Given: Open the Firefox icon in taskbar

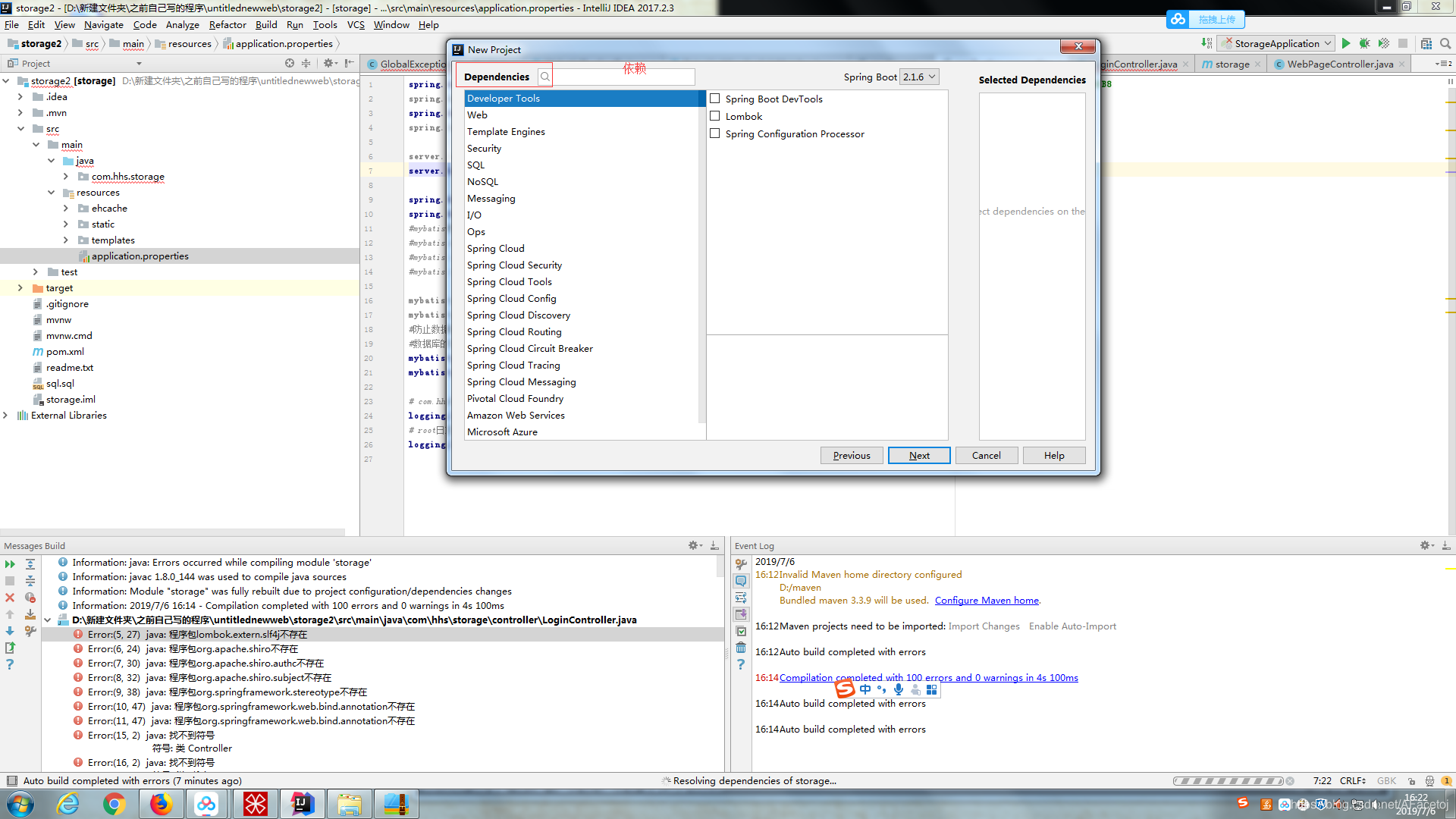Looking at the screenshot, I should point(161,804).
